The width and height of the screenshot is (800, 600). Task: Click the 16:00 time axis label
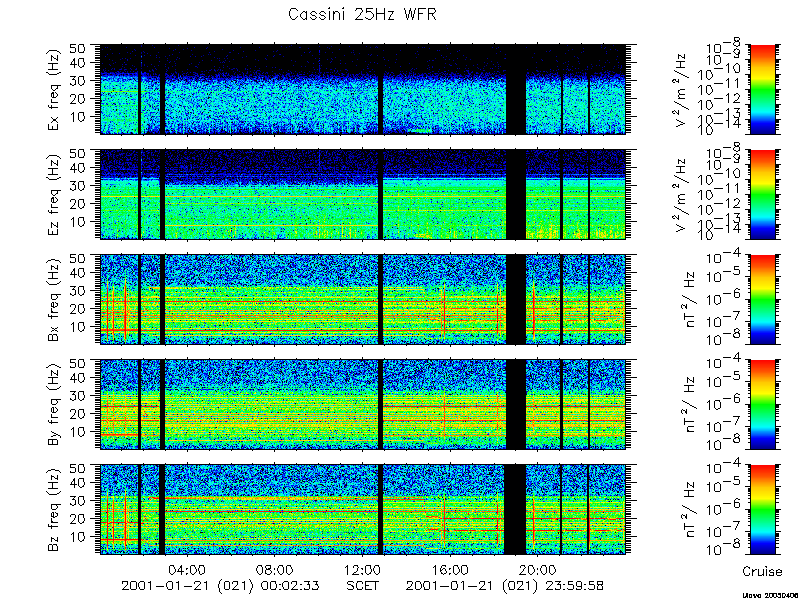click(451, 569)
